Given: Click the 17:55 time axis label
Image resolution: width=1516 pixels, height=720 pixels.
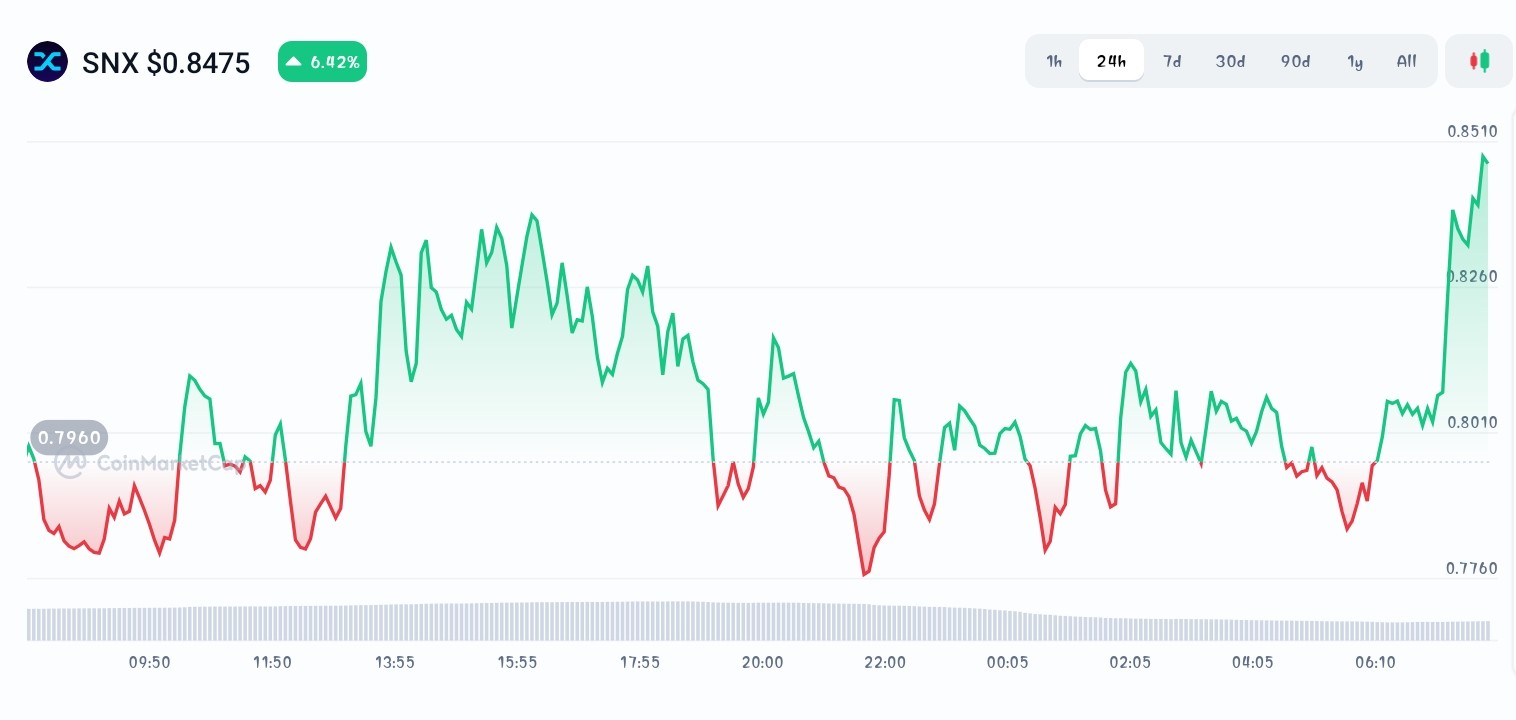Looking at the screenshot, I should coord(640,662).
